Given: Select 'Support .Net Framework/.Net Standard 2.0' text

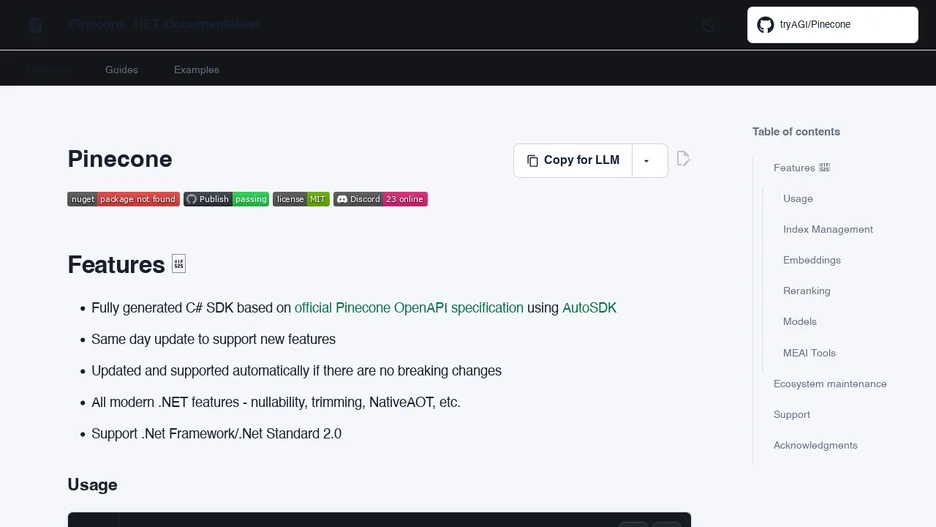Looking at the screenshot, I should 216,434.
